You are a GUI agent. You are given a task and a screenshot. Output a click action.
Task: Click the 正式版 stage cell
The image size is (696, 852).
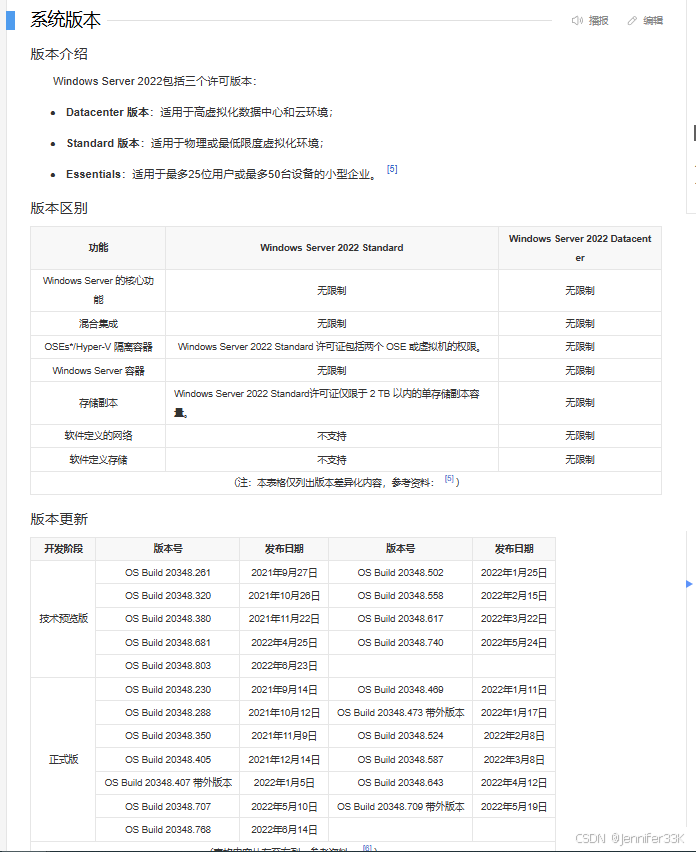coord(64,760)
